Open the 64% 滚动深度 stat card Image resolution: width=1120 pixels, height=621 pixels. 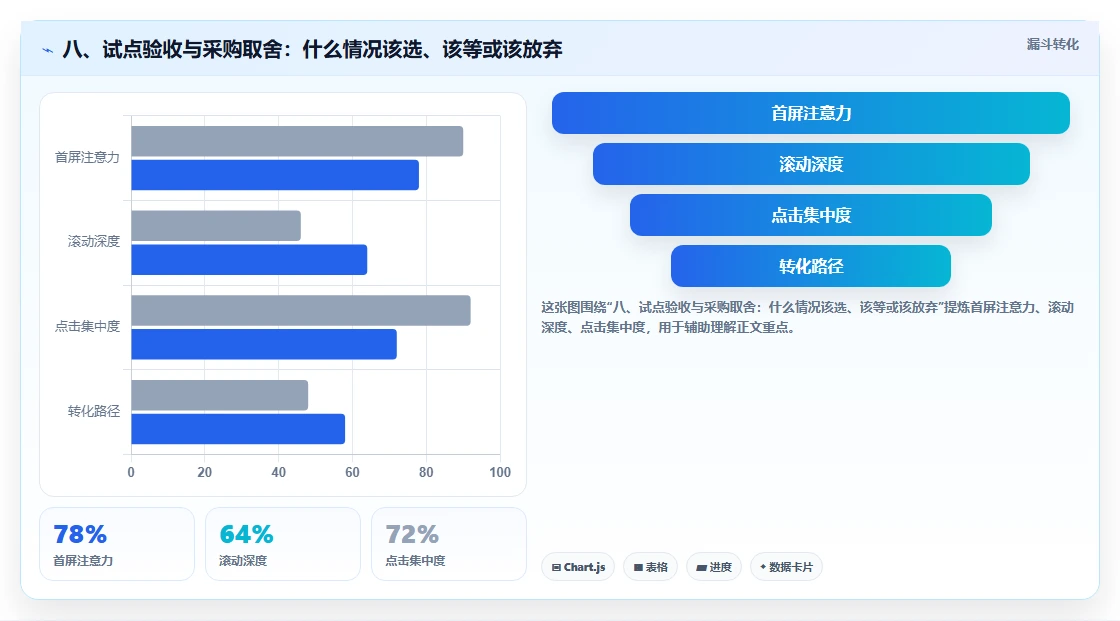coord(283,544)
